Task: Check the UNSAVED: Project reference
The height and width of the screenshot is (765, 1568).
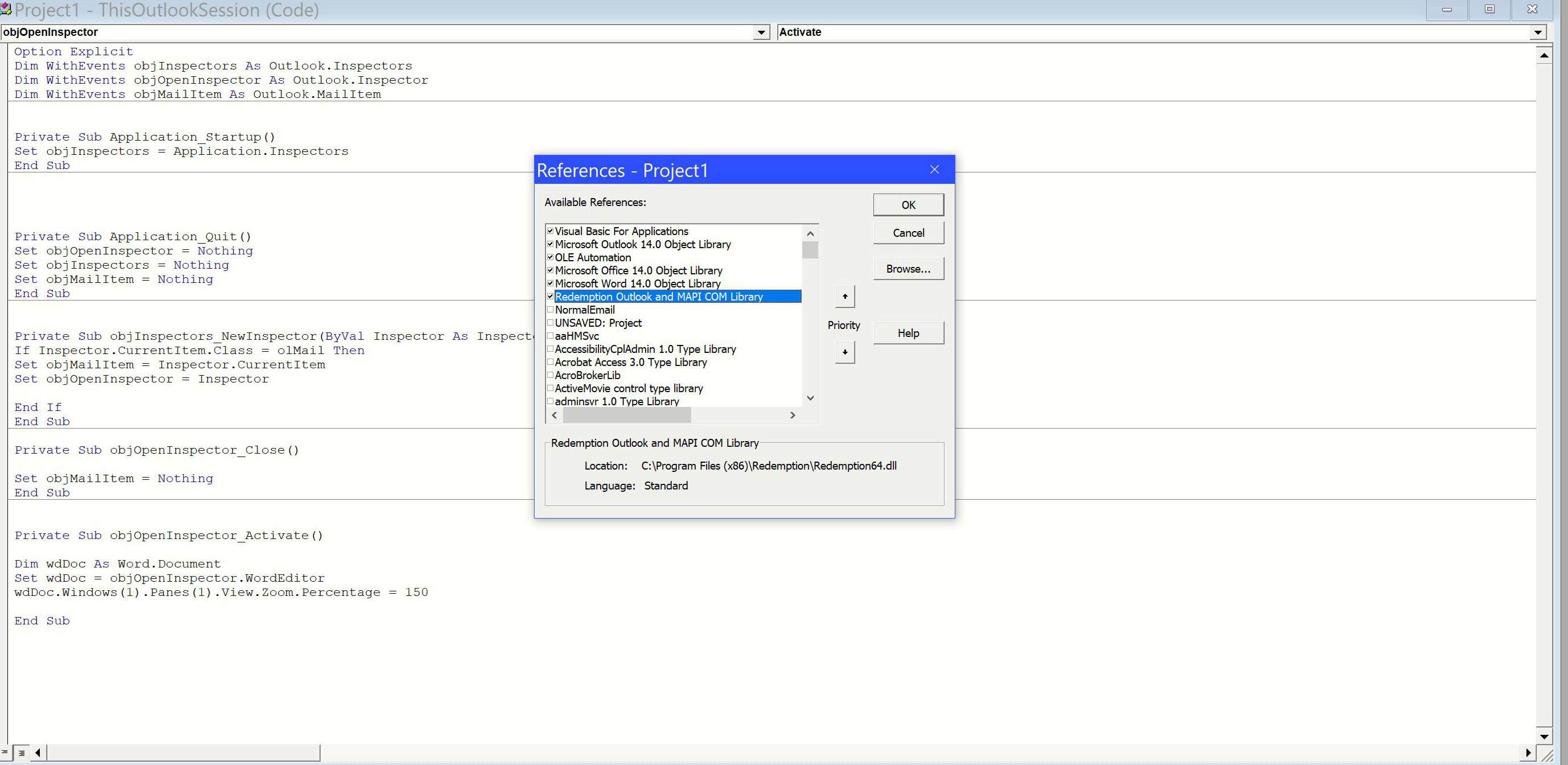Action: [x=550, y=323]
